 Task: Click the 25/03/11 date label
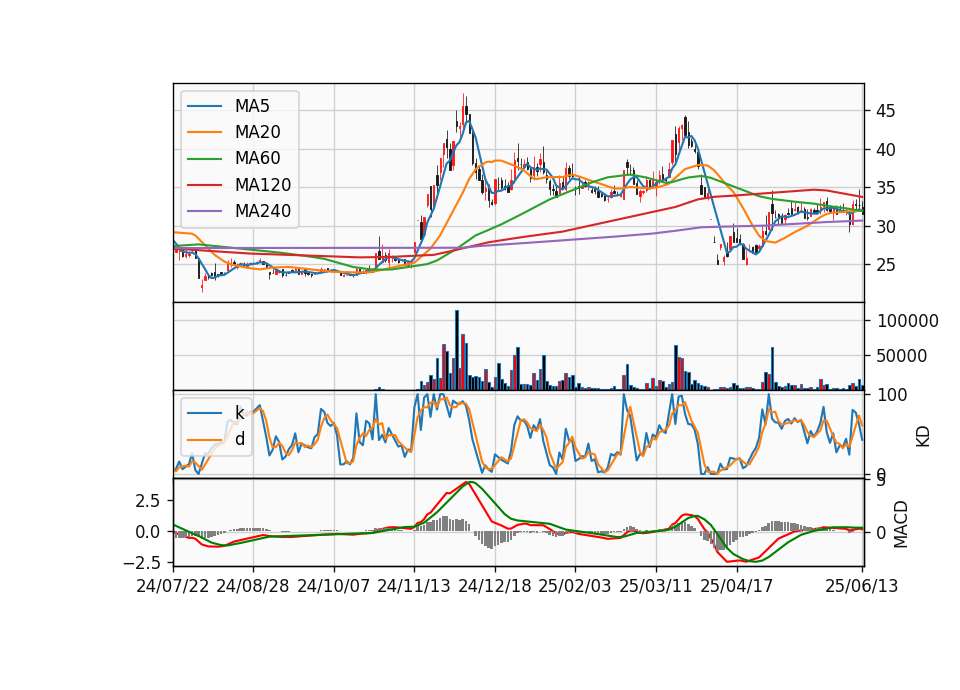[x=656, y=586]
